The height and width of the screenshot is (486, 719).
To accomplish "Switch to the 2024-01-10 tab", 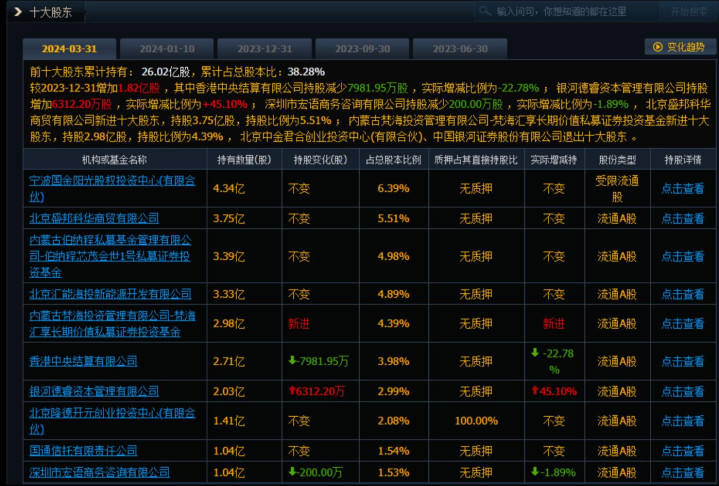I will click(166, 49).
